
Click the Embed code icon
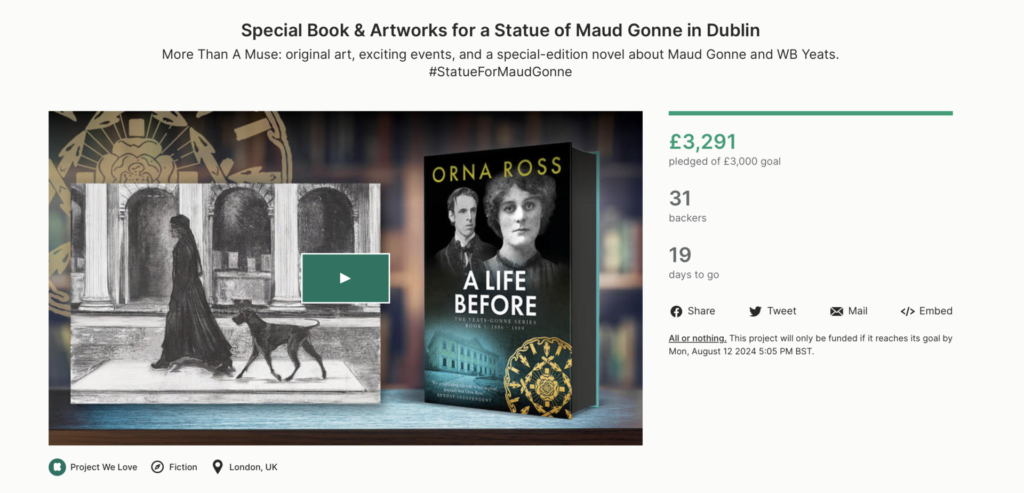tap(907, 311)
